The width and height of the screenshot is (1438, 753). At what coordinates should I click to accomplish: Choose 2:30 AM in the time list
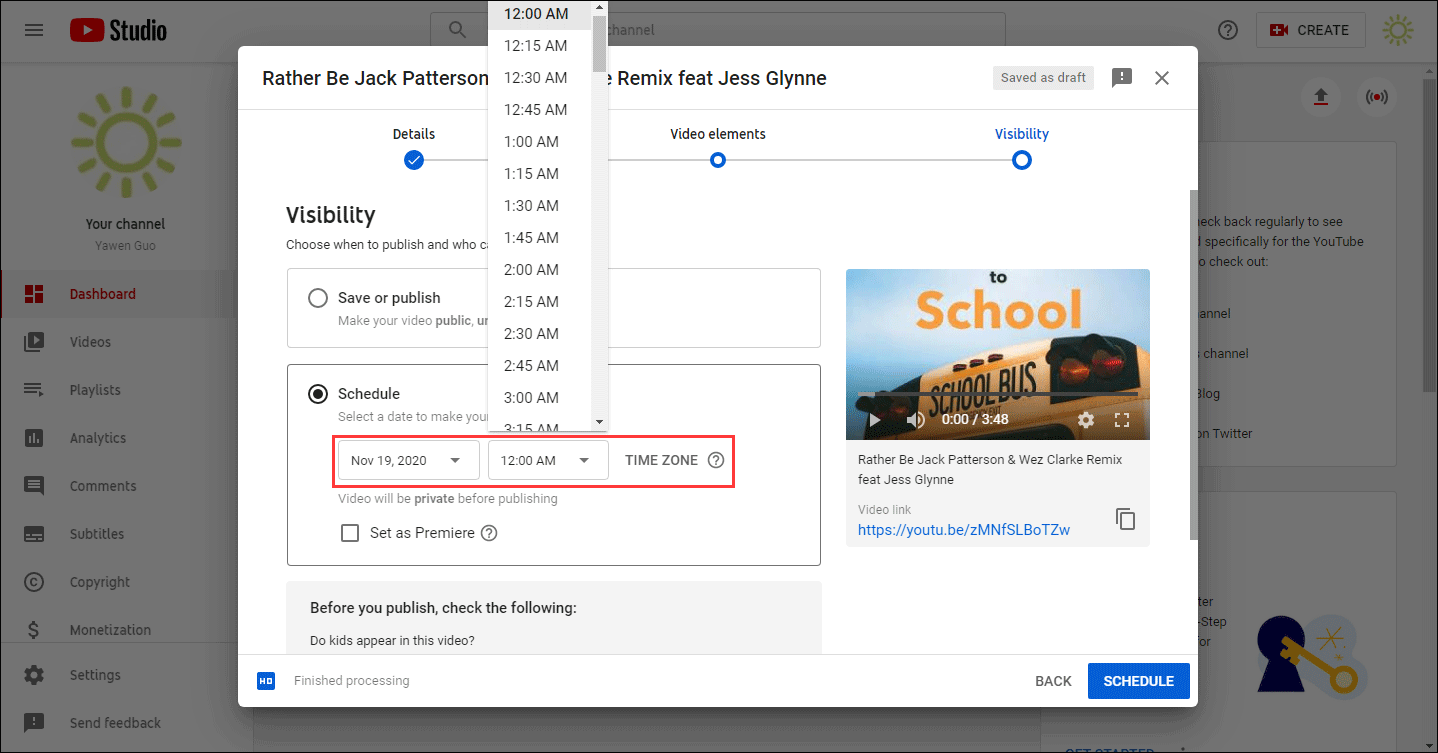coord(540,334)
